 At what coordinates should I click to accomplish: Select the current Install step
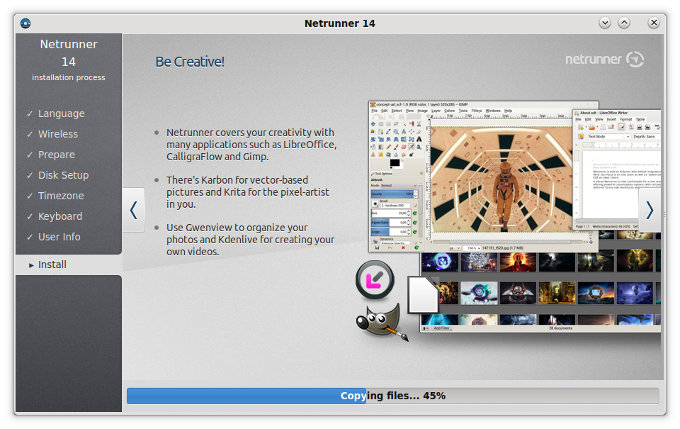[x=69, y=265]
